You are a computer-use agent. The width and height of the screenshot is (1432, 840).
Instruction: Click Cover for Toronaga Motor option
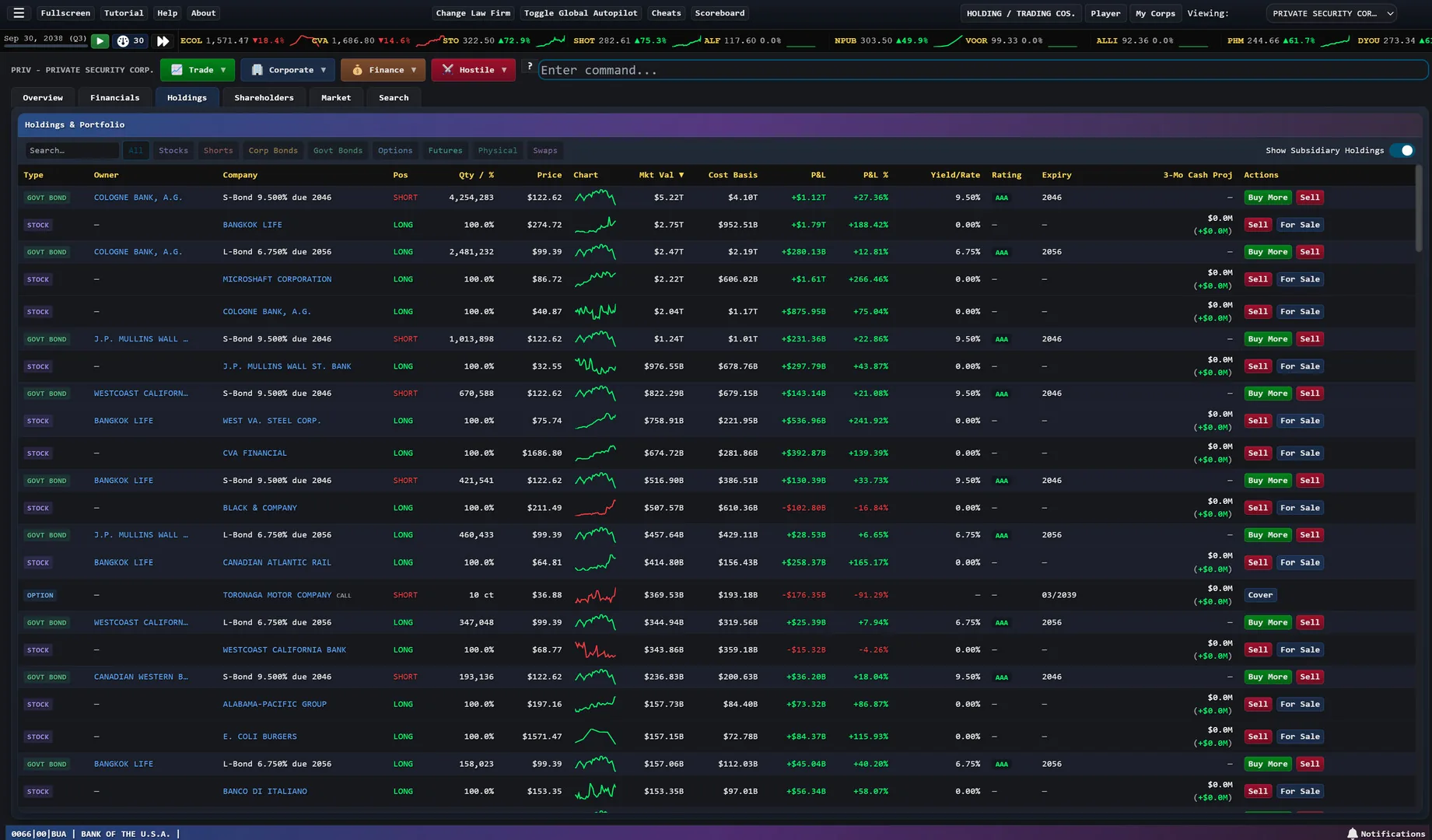pyautogui.click(x=1260, y=595)
